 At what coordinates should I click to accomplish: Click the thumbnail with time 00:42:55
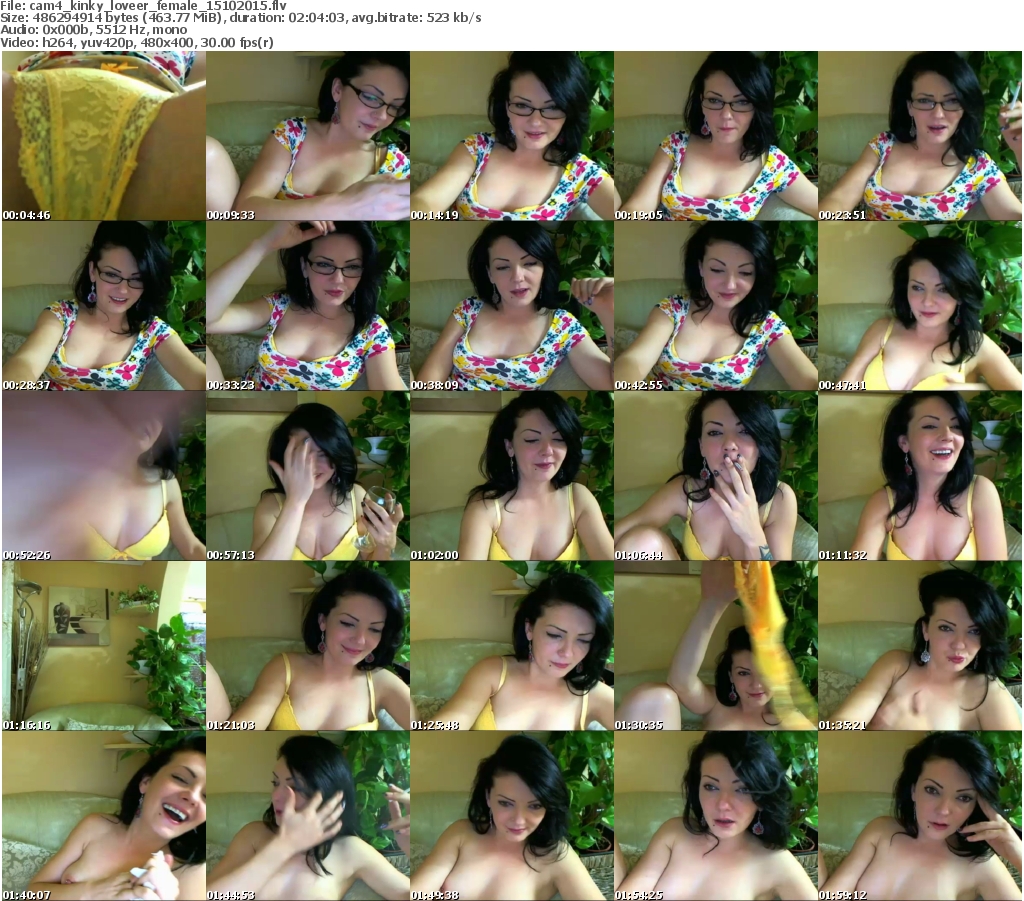pyautogui.click(x=716, y=306)
